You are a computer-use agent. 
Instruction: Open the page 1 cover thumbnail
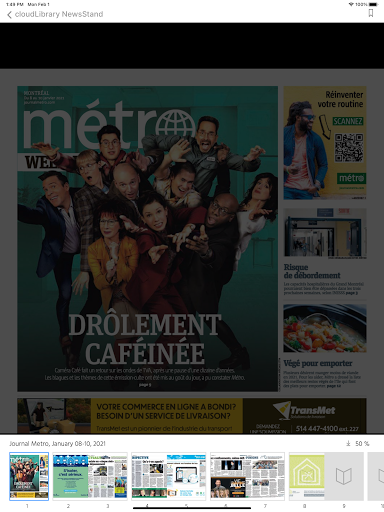point(29,476)
